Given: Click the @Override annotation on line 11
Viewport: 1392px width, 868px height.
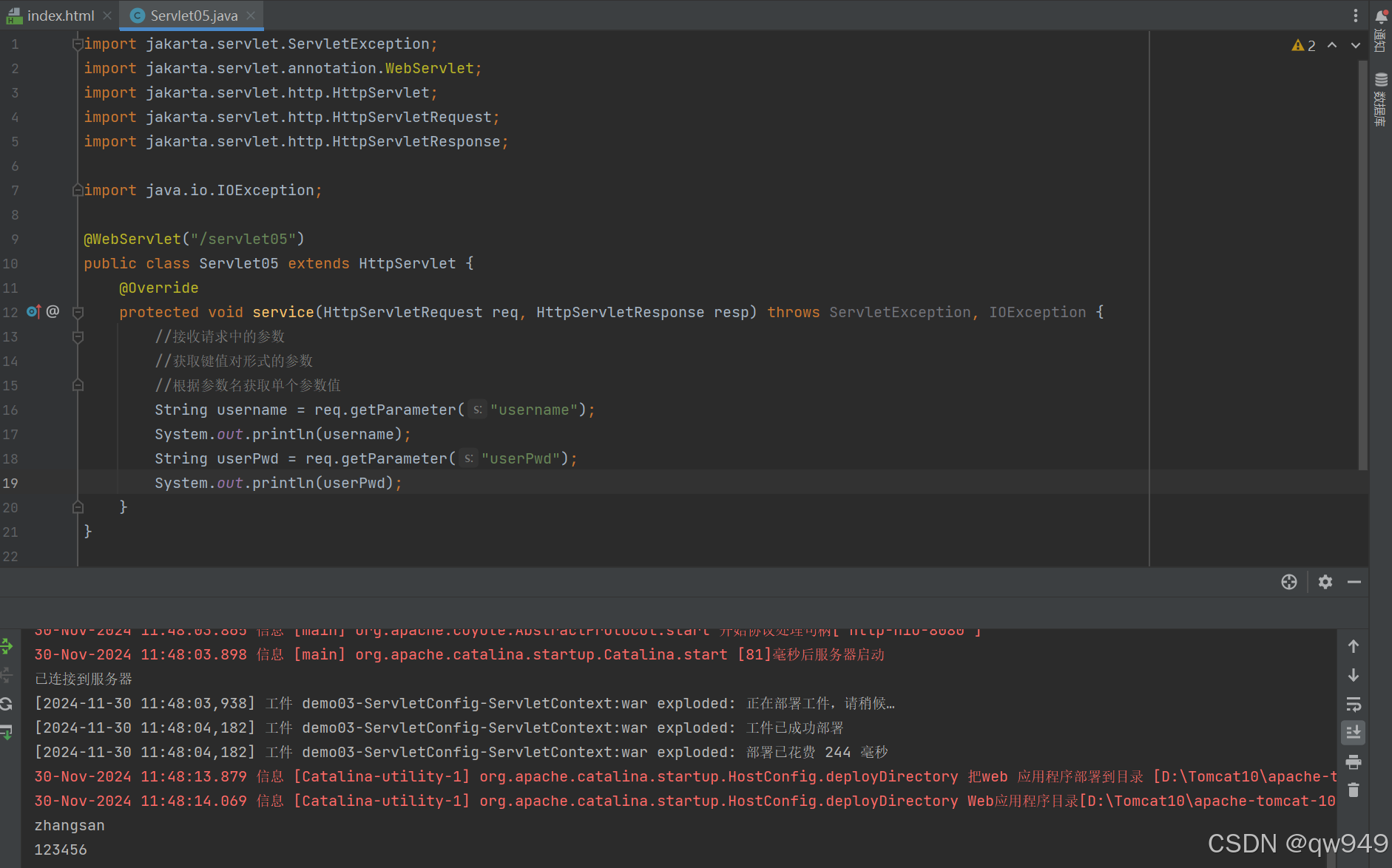Looking at the screenshot, I should coord(159,288).
